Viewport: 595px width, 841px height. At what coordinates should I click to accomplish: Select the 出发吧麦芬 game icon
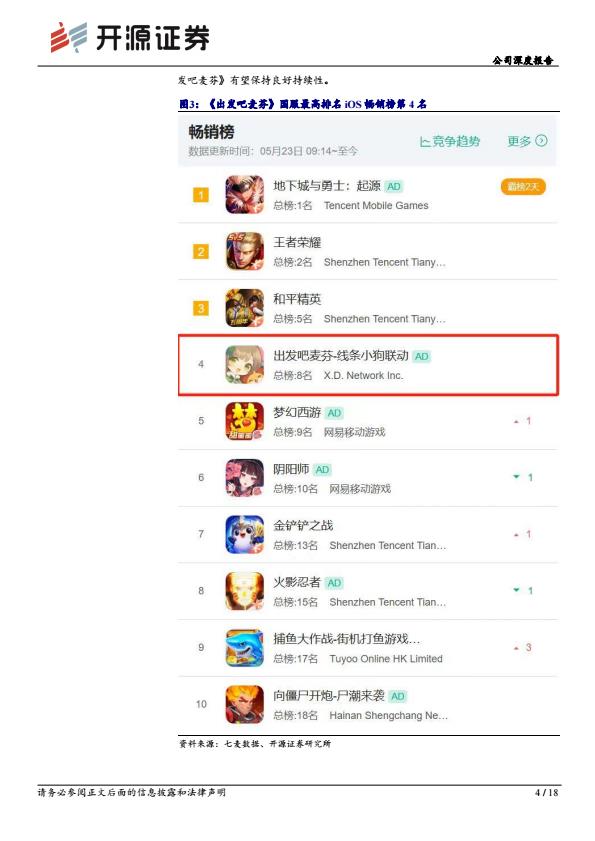click(245, 365)
